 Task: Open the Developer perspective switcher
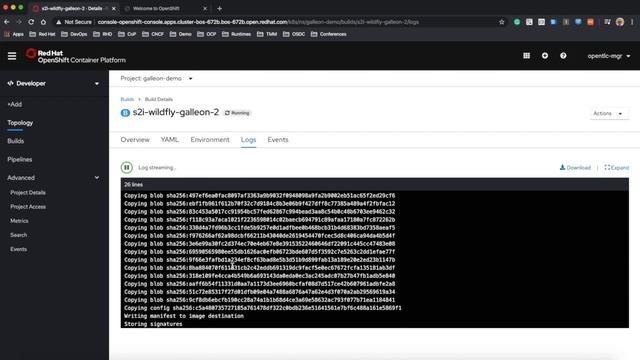pyautogui.click(x=53, y=83)
